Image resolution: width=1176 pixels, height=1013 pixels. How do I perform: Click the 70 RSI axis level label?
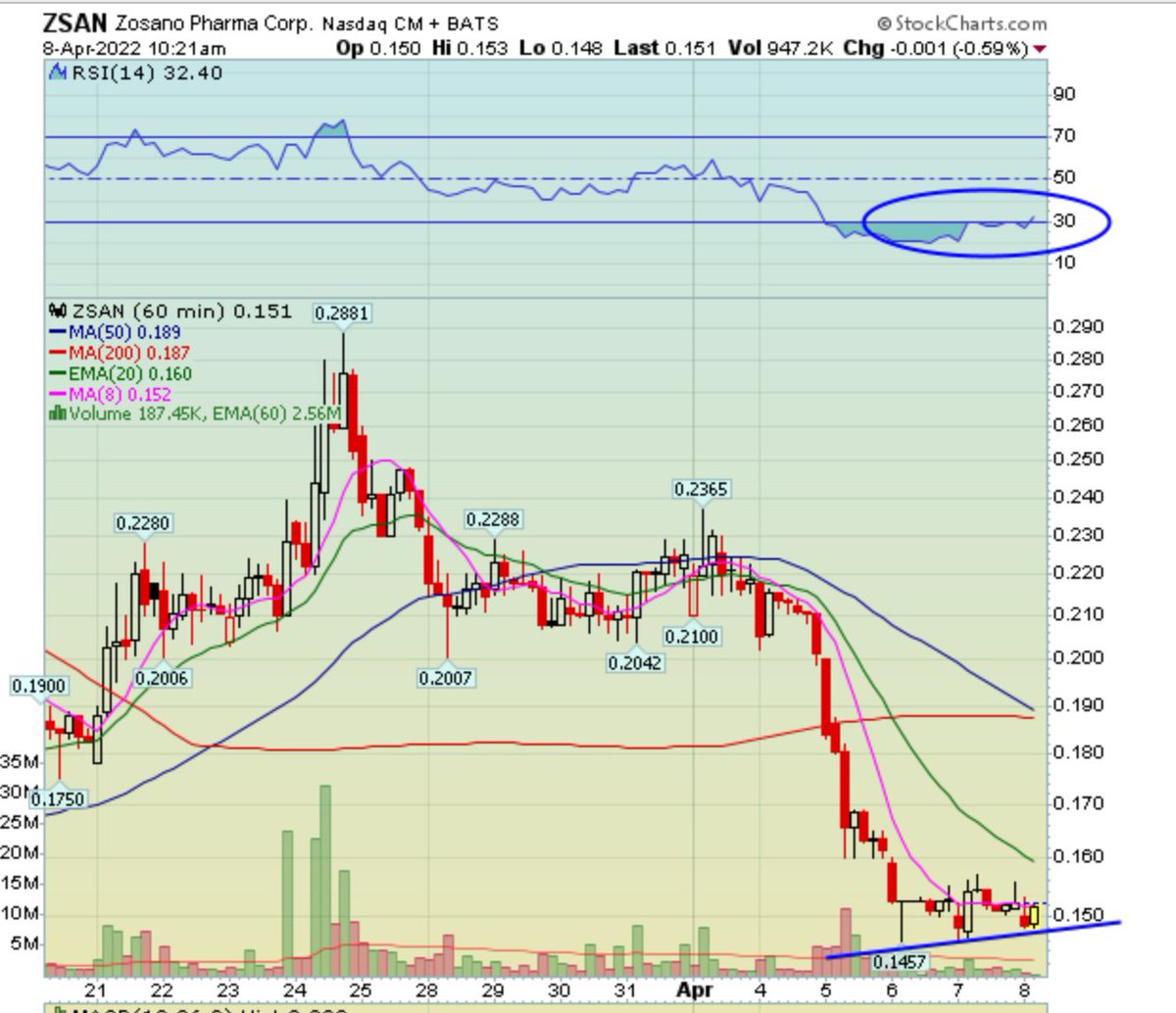pyautogui.click(x=1064, y=135)
